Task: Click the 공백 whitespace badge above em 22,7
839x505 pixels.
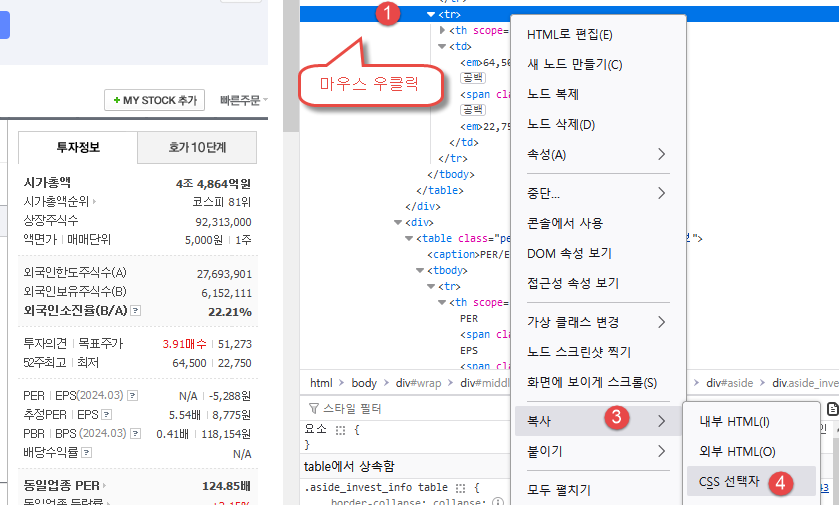Action: (473, 110)
